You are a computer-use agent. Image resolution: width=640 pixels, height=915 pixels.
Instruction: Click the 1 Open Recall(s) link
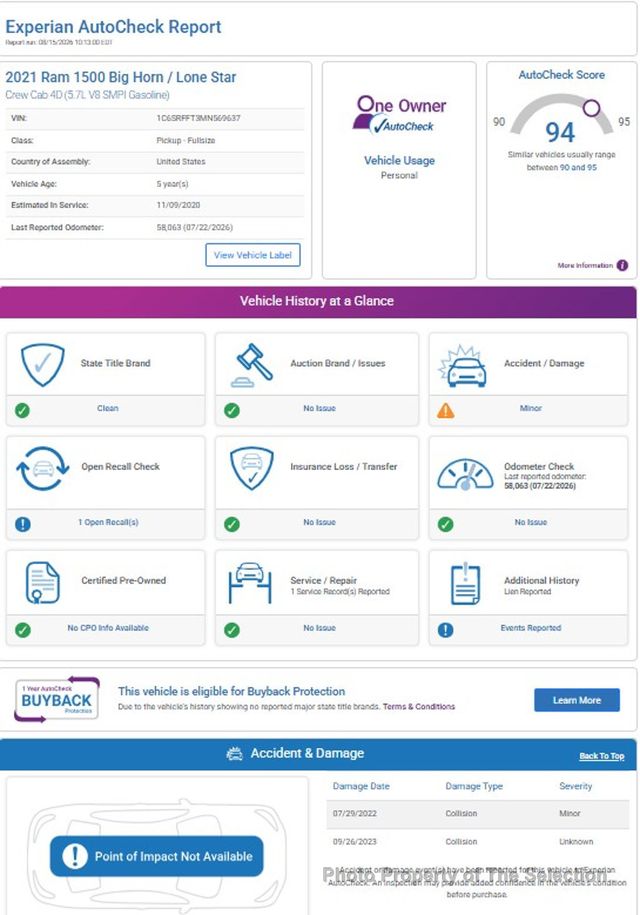(x=108, y=522)
